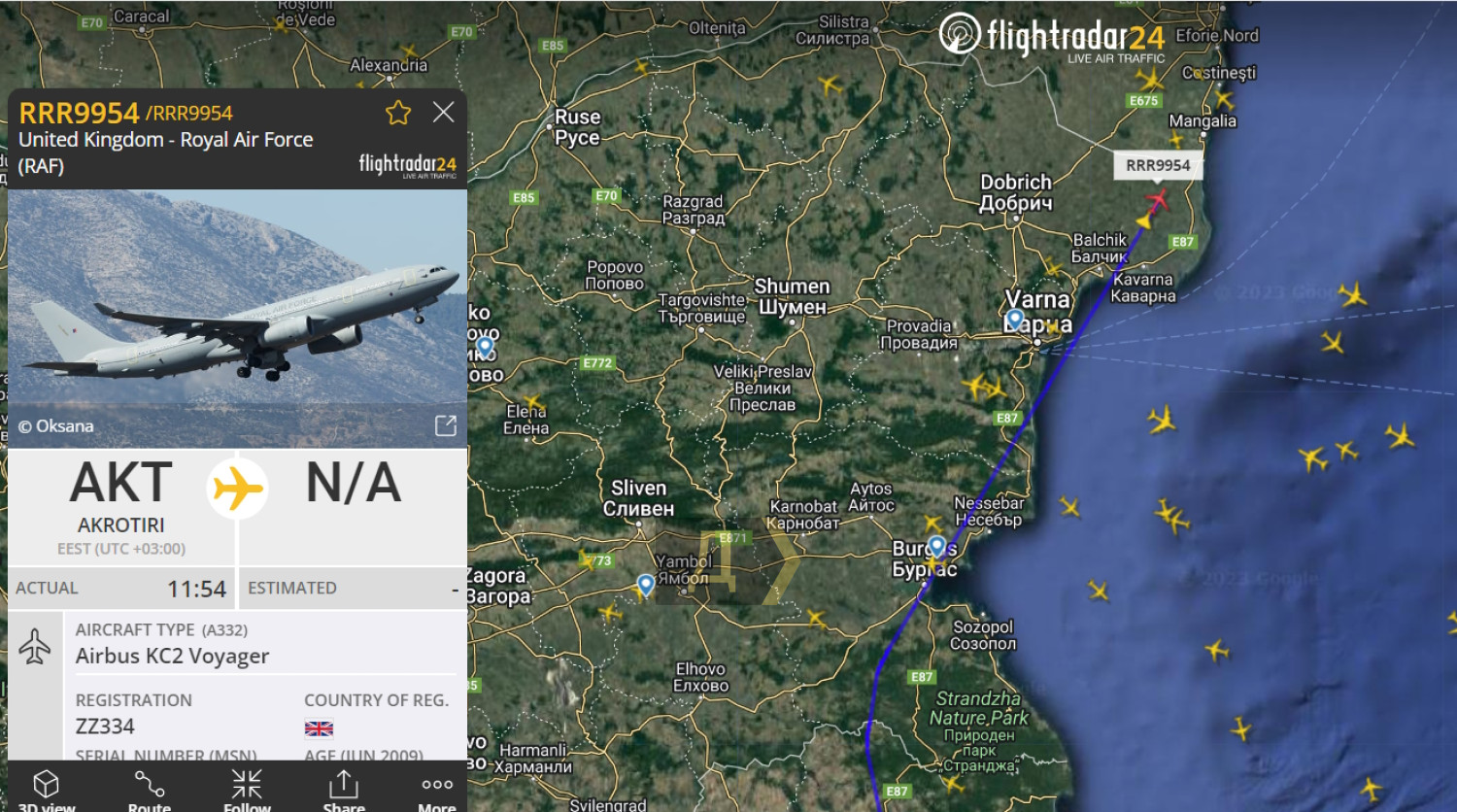Share this flight
The image size is (1457, 812).
click(x=344, y=791)
